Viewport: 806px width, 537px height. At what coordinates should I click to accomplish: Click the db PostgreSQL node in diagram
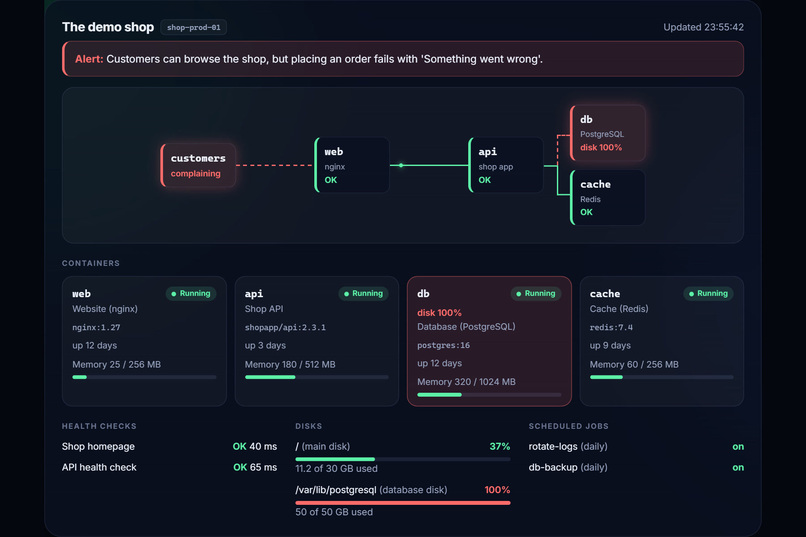coord(608,133)
